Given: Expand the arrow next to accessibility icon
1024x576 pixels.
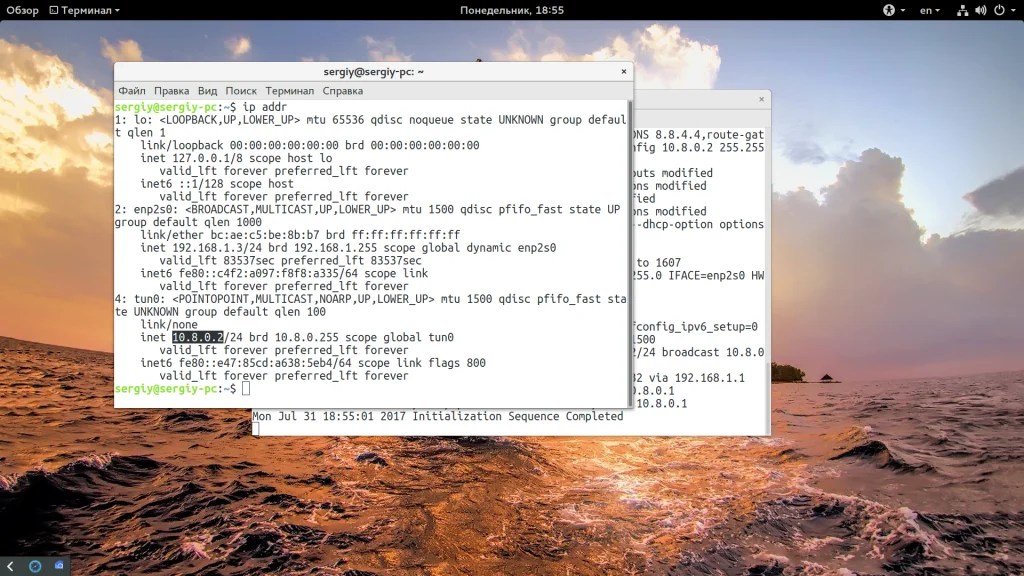Looking at the screenshot, I should click(903, 10).
